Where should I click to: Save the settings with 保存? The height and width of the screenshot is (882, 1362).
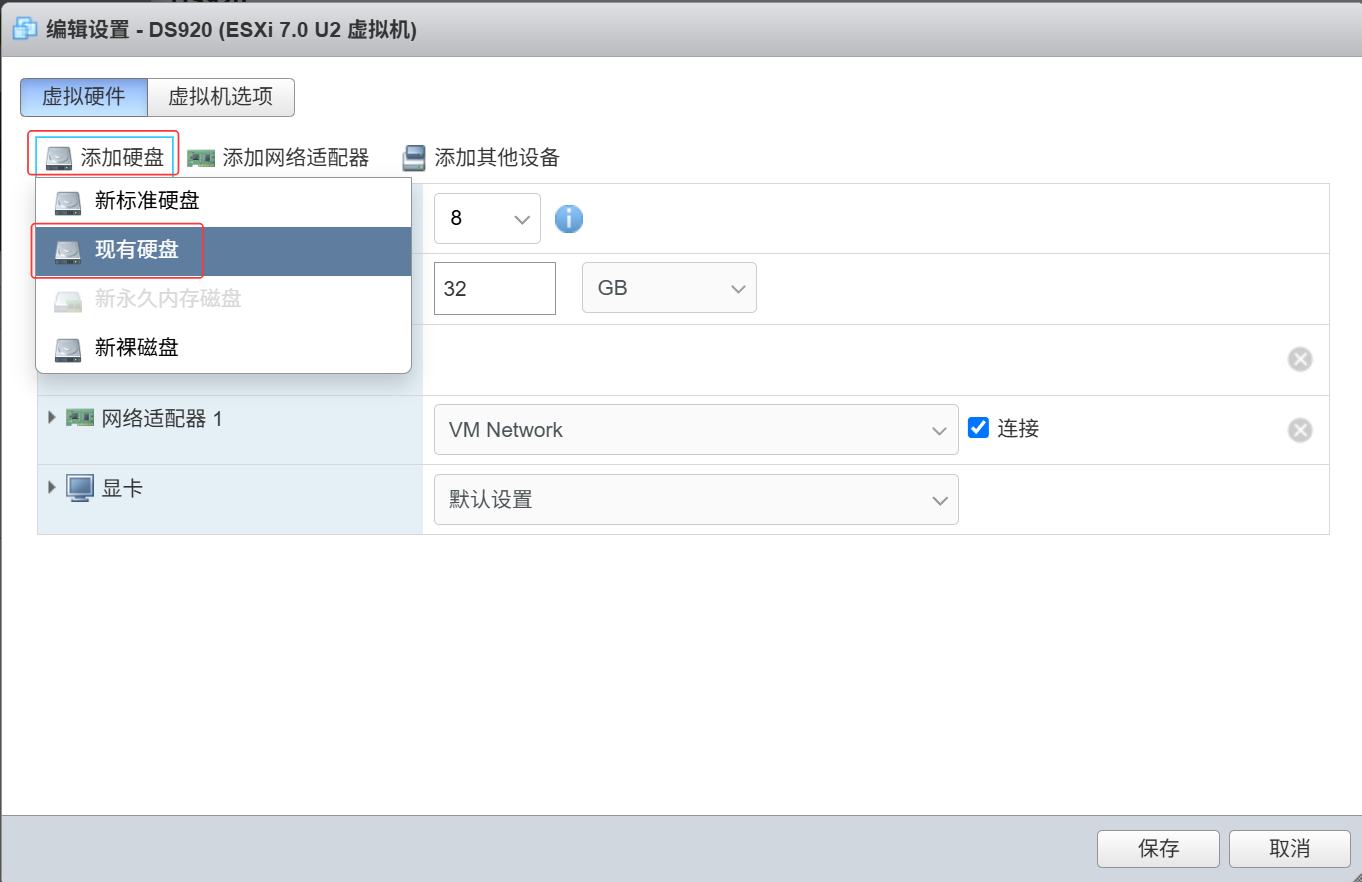1158,849
